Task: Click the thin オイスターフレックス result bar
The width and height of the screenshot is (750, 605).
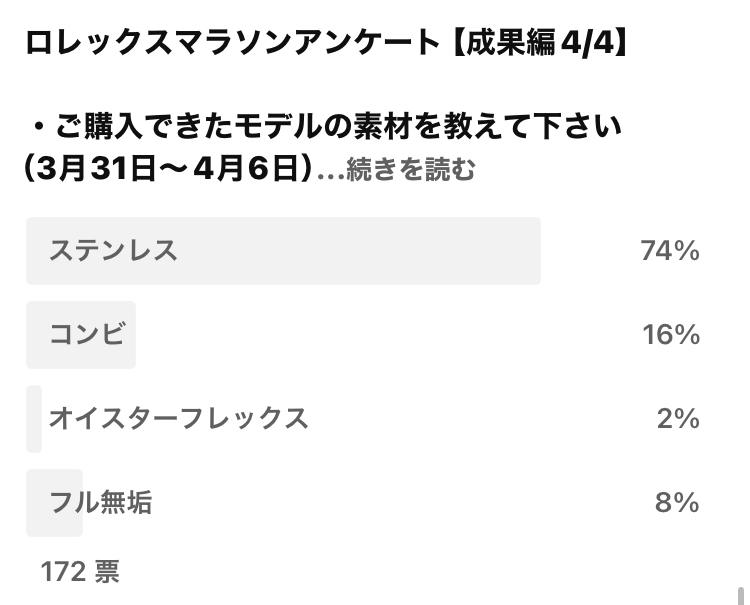Action: (x=34, y=419)
